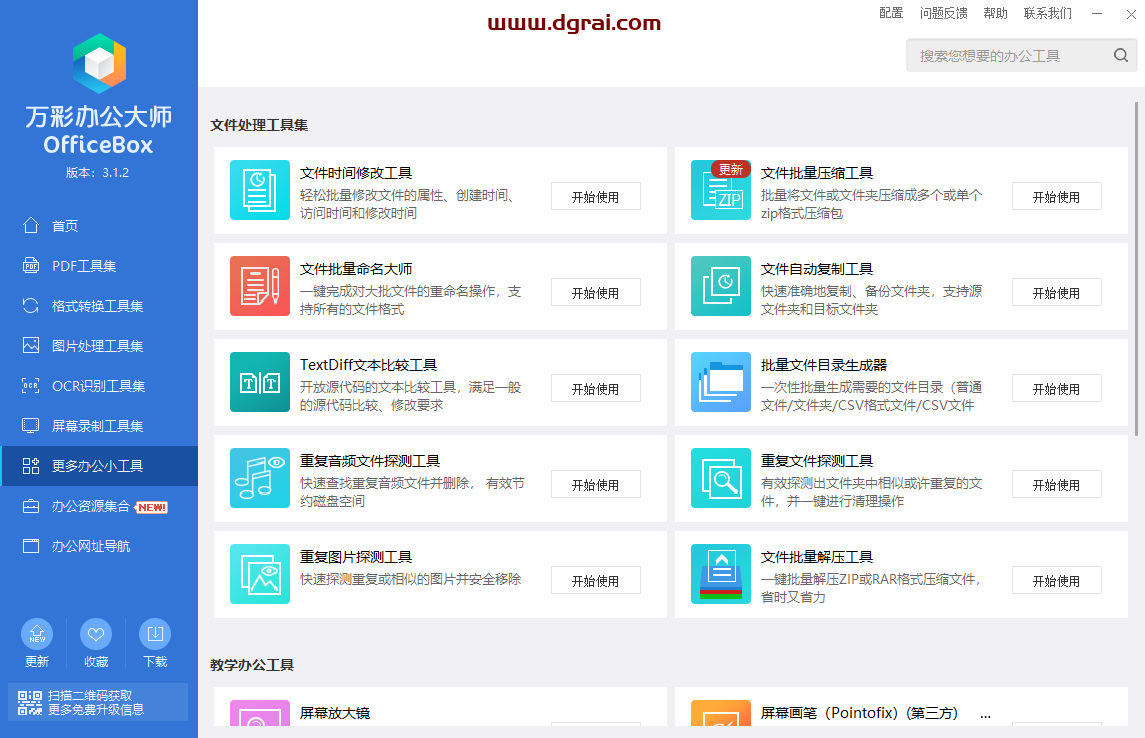Start 文件时间修改工具 with 开始使用
The width and height of the screenshot is (1145, 738).
click(596, 196)
